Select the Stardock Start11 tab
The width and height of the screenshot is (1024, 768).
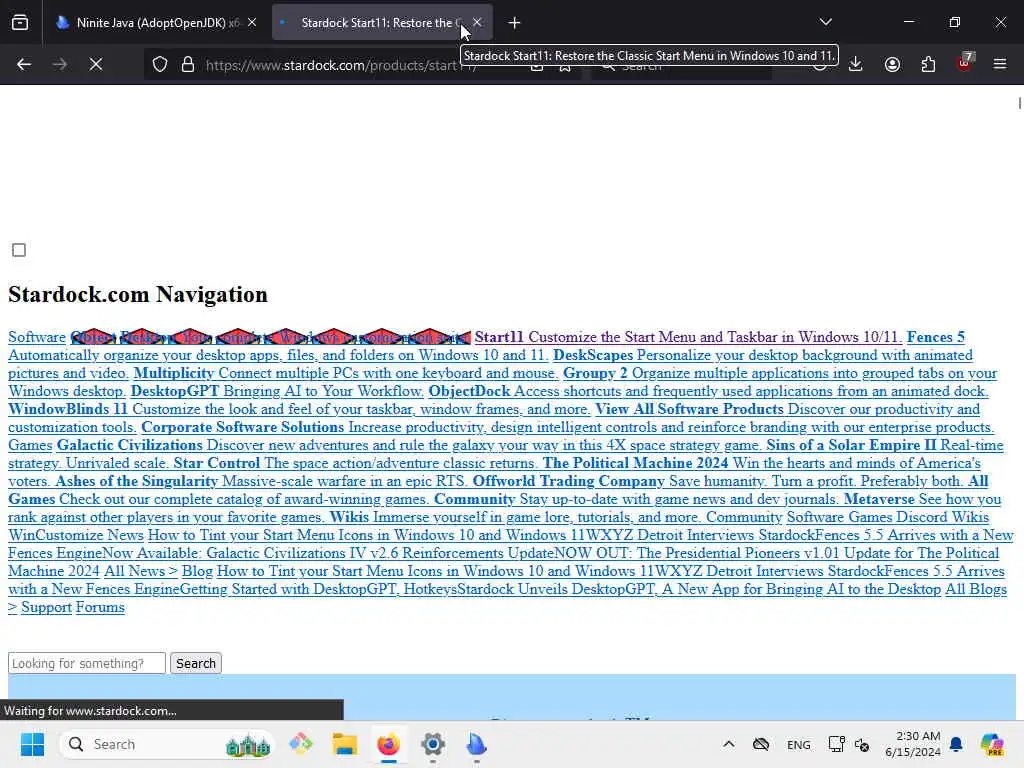[381, 22]
